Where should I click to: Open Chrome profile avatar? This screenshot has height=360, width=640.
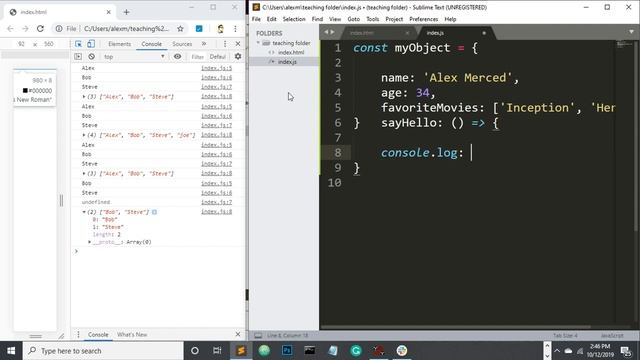coord(220,29)
